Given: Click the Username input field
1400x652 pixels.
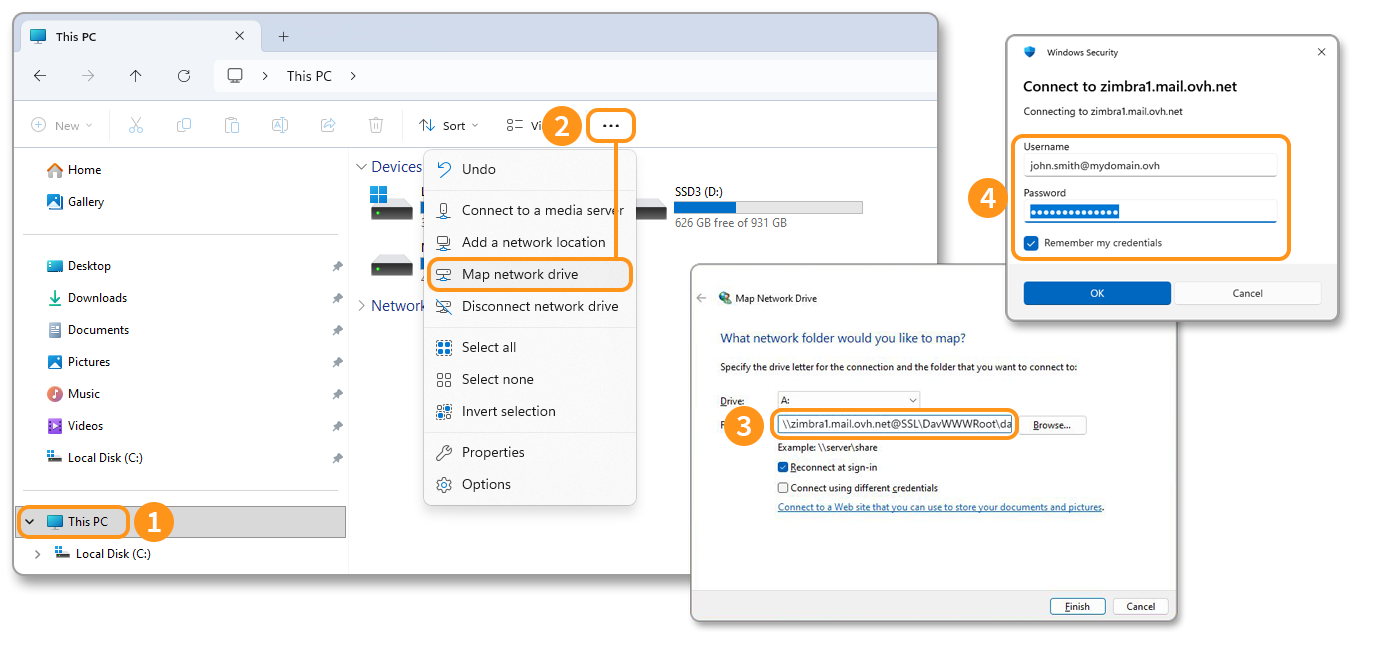Looking at the screenshot, I should [1152, 165].
